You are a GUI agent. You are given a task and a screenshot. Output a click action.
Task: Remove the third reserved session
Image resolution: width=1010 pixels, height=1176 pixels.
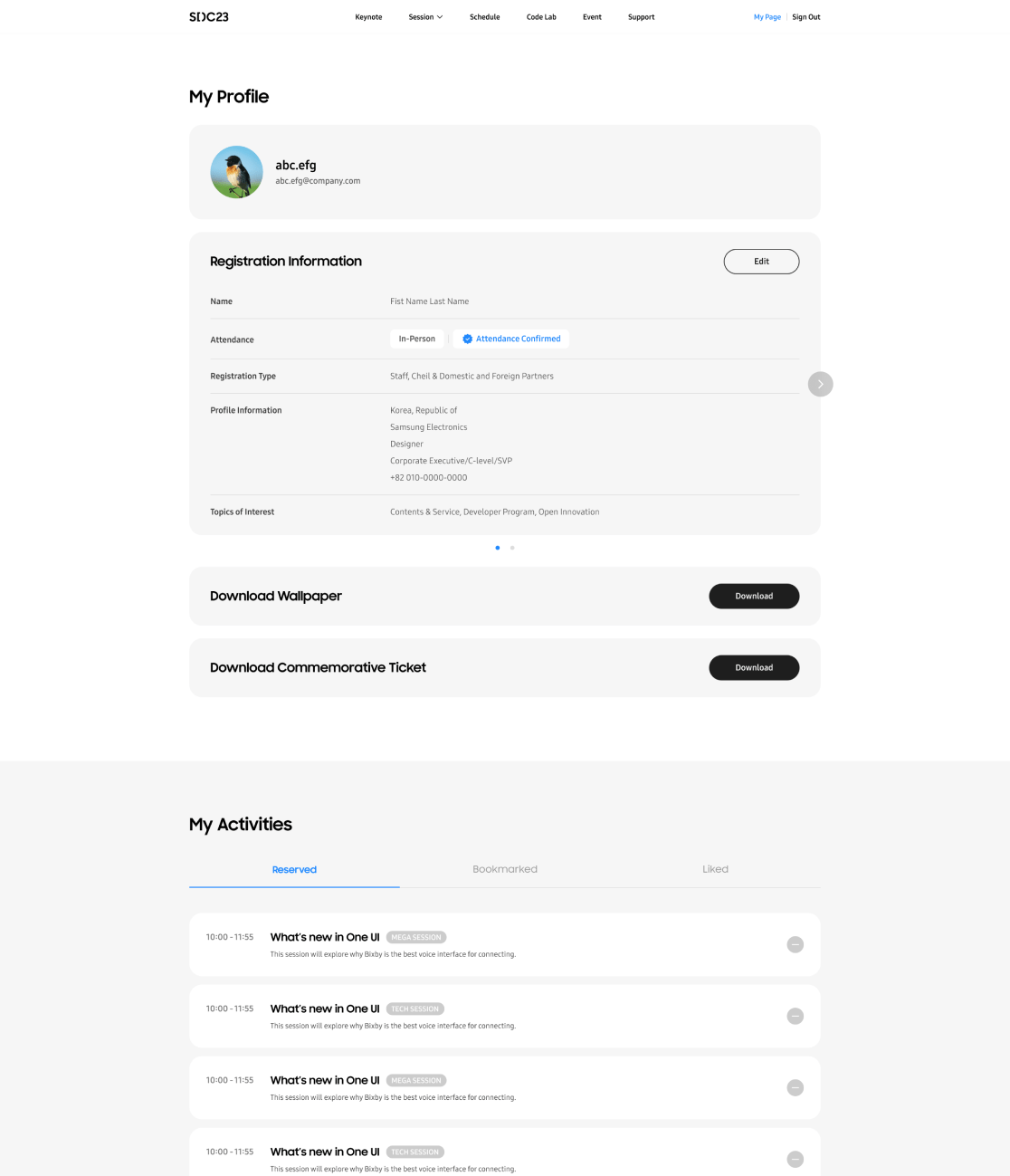795,1087
